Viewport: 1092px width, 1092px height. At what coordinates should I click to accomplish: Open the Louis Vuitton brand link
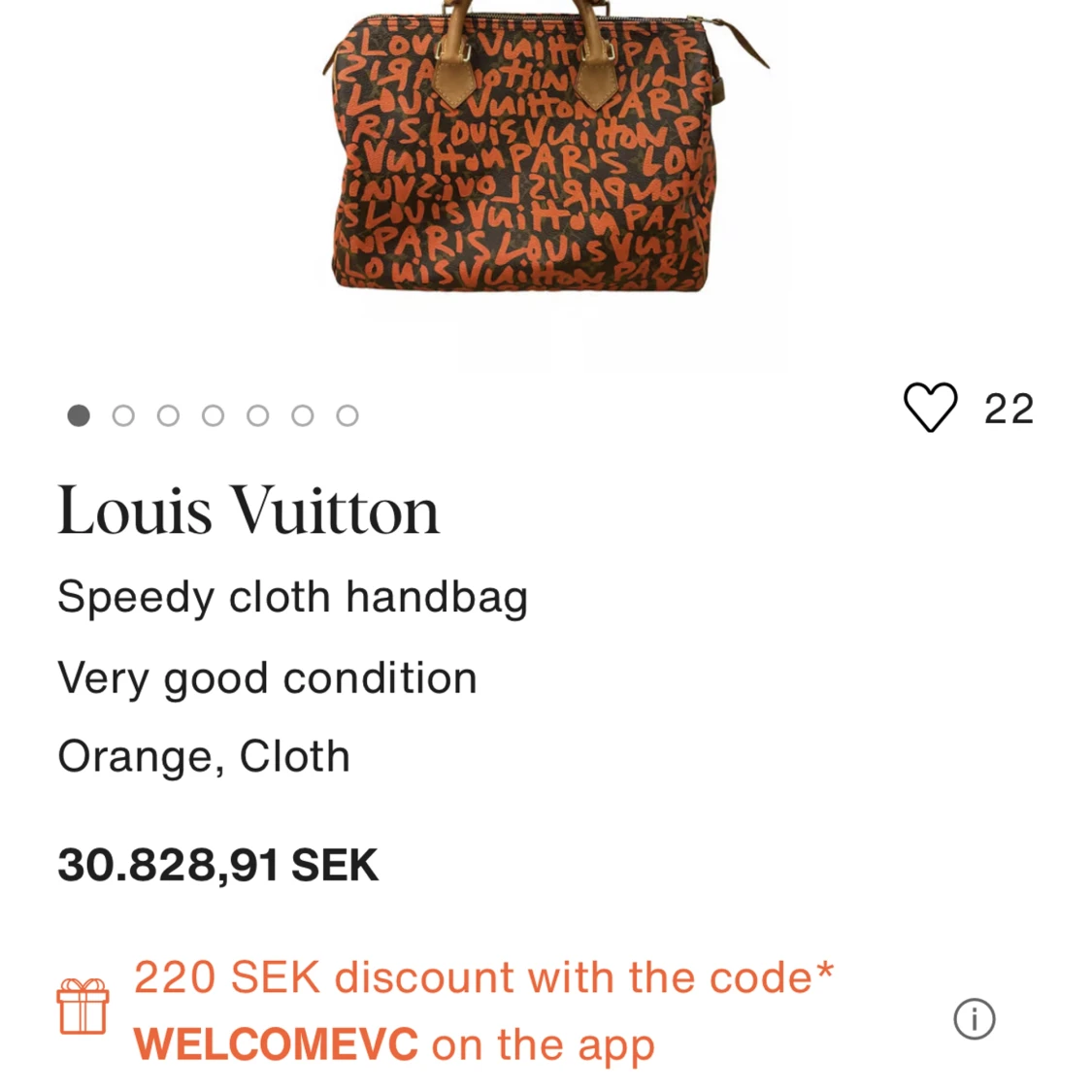coord(248,511)
